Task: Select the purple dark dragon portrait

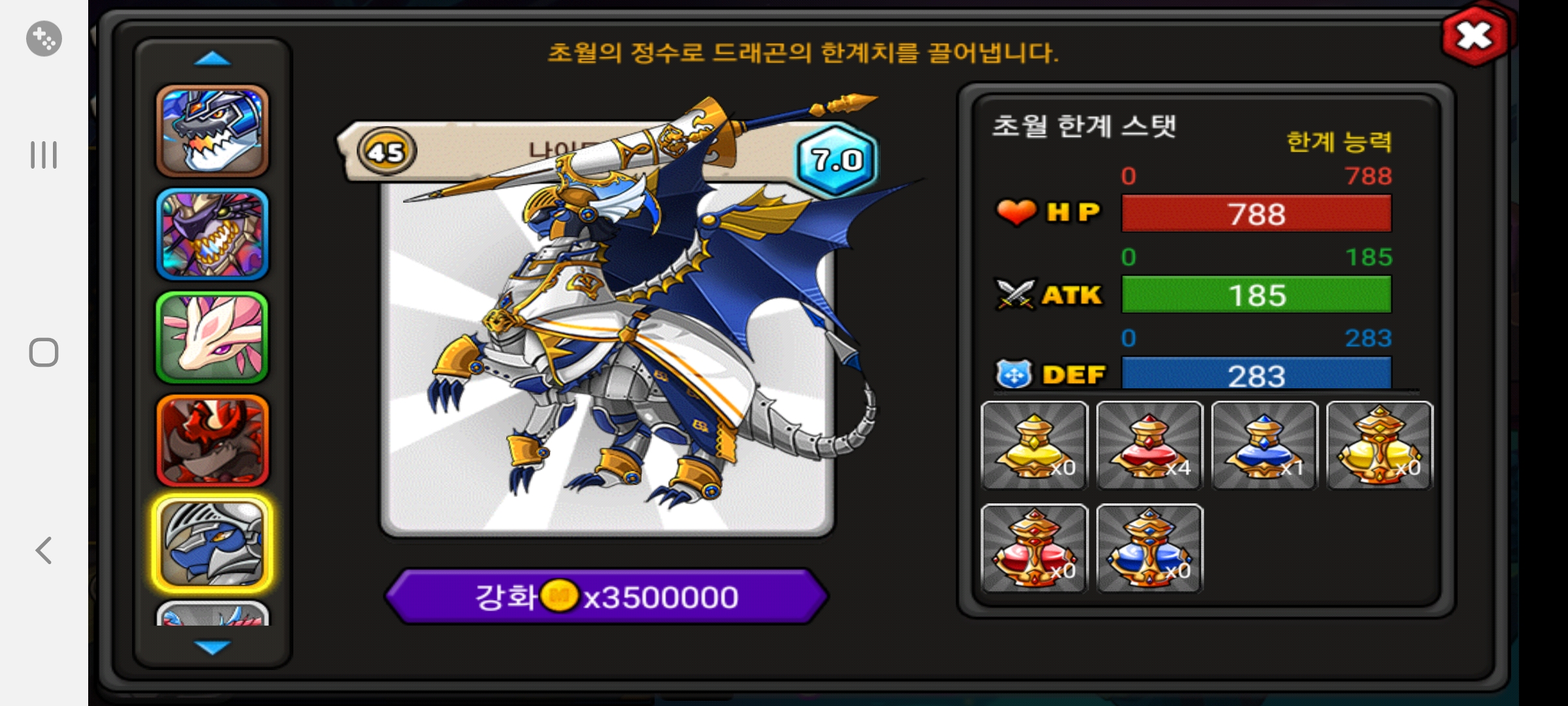Action: click(x=212, y=234)
